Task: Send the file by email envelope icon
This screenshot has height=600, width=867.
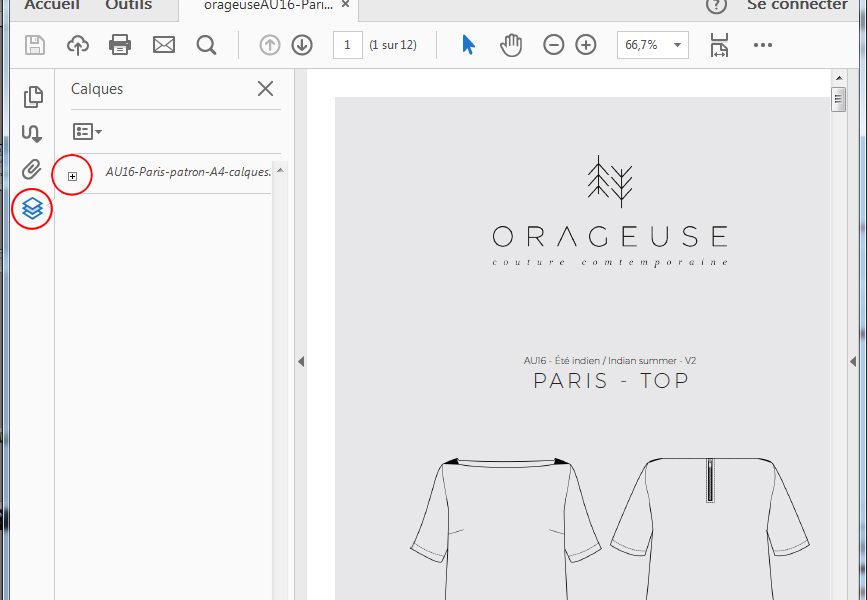Action: pos(164,45)
